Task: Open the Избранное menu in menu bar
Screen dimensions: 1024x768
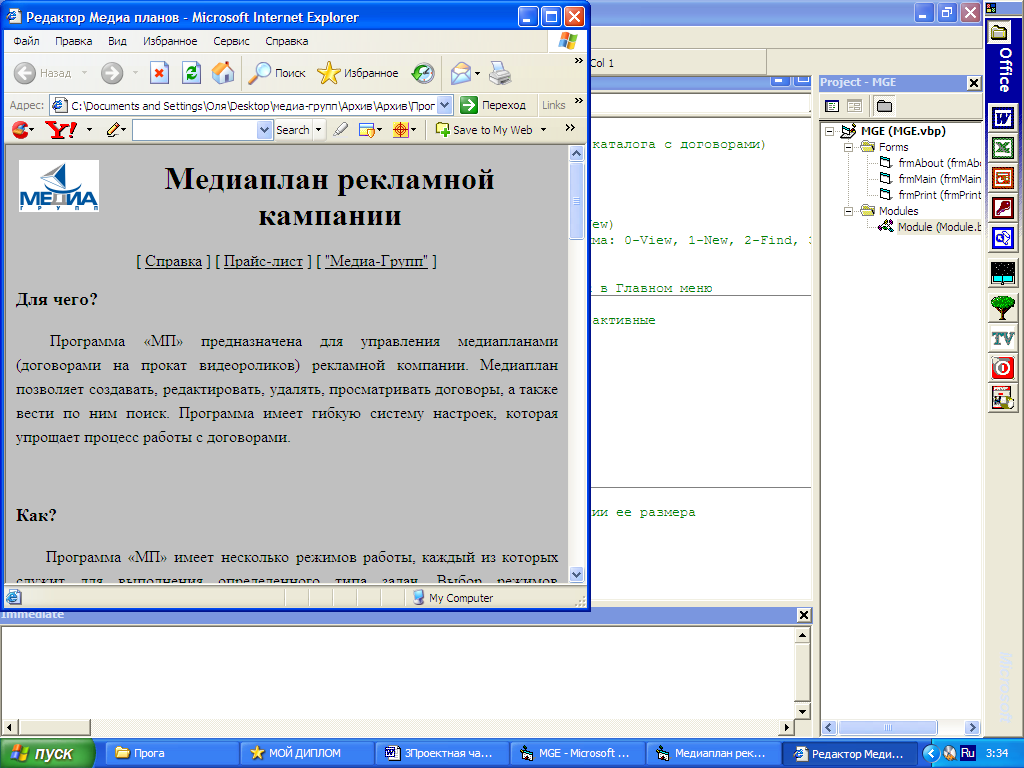Action: 170,41
